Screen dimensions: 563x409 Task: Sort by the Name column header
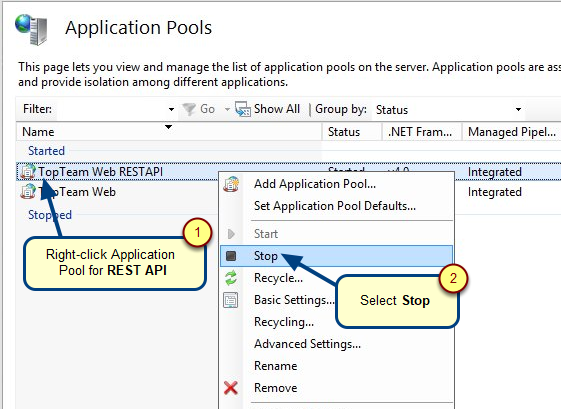click(169, 132)
